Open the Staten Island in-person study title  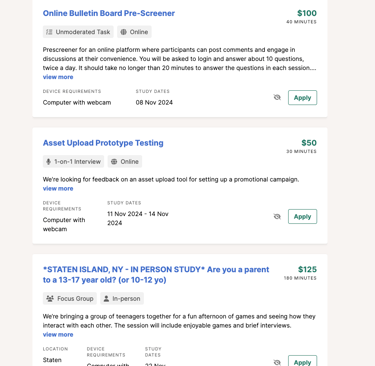click(x=156, y=275)
